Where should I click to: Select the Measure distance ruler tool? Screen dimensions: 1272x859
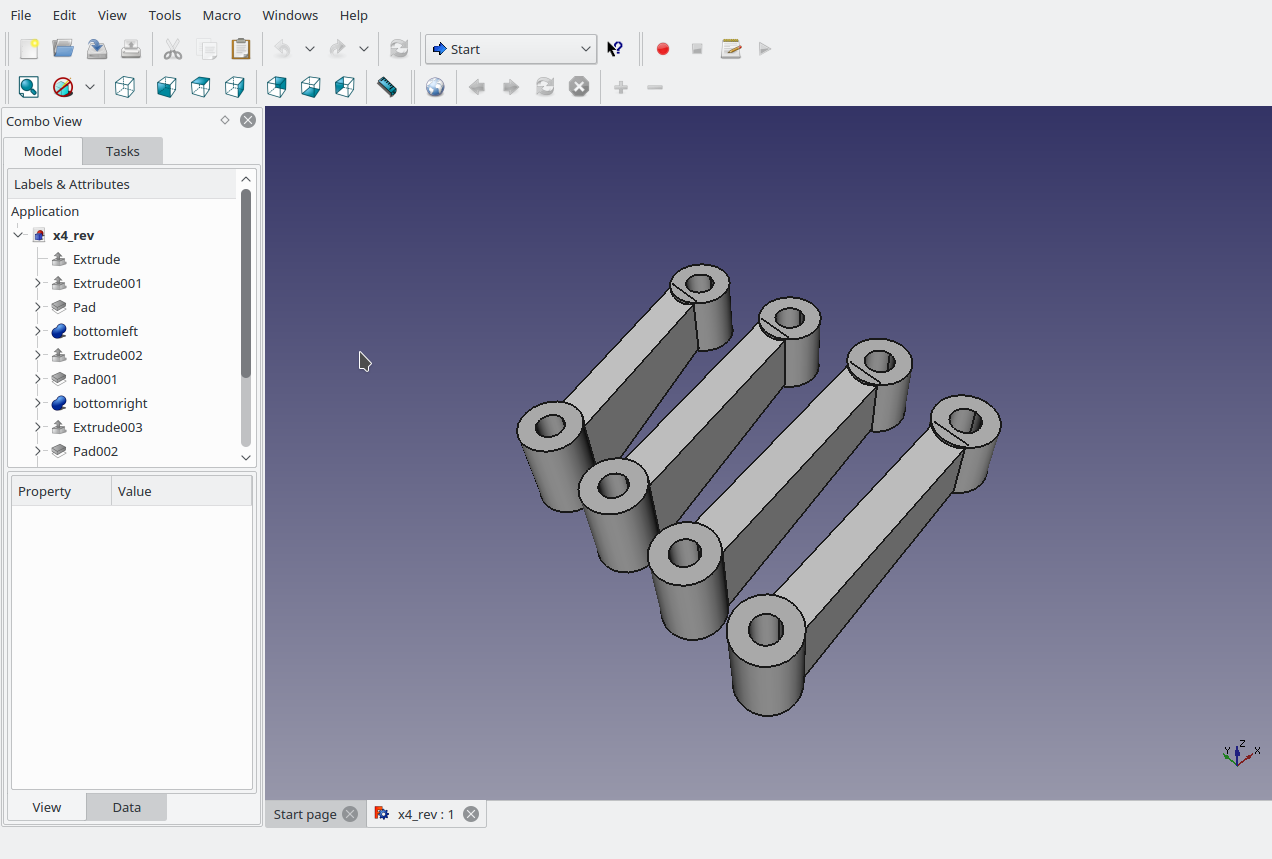pos(387,87)
